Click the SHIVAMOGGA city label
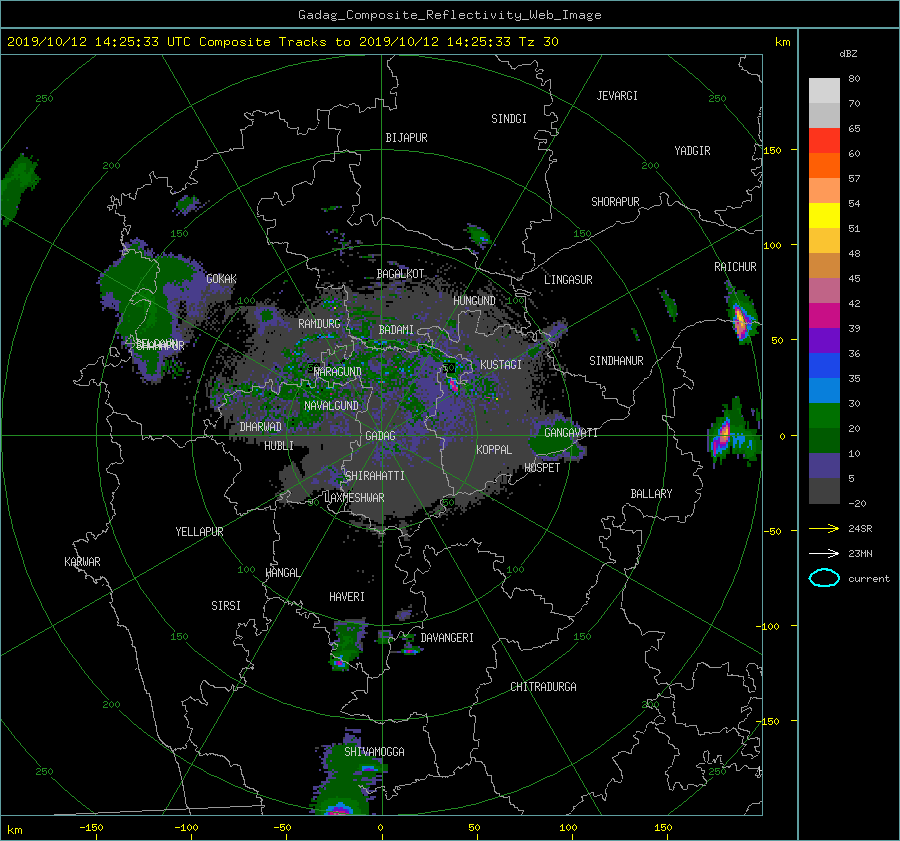900x841 pixels. click(374, 751)
